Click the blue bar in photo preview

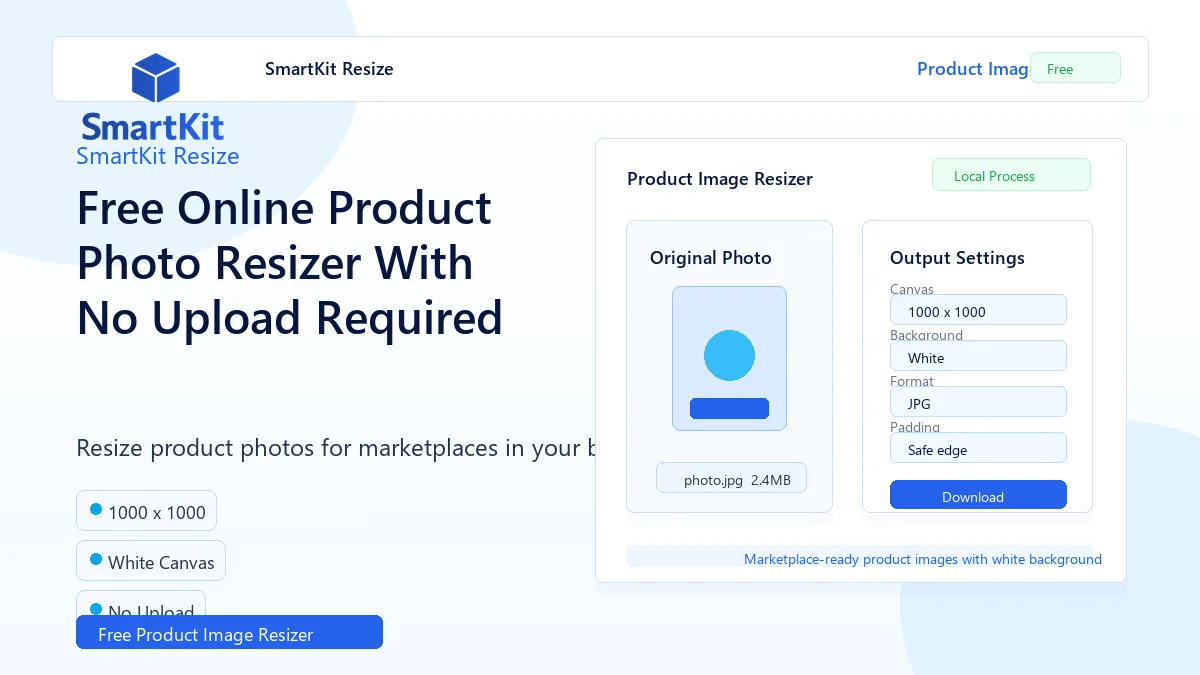point(729,408)
